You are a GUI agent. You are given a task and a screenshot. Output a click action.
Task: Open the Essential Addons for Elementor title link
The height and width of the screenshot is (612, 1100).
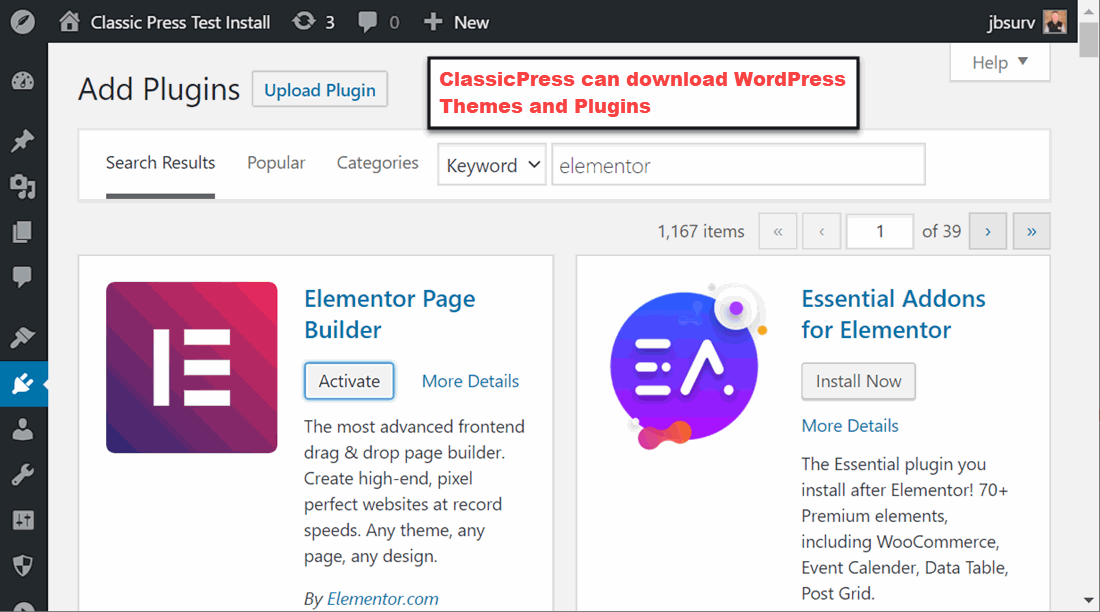click(893, 314)
